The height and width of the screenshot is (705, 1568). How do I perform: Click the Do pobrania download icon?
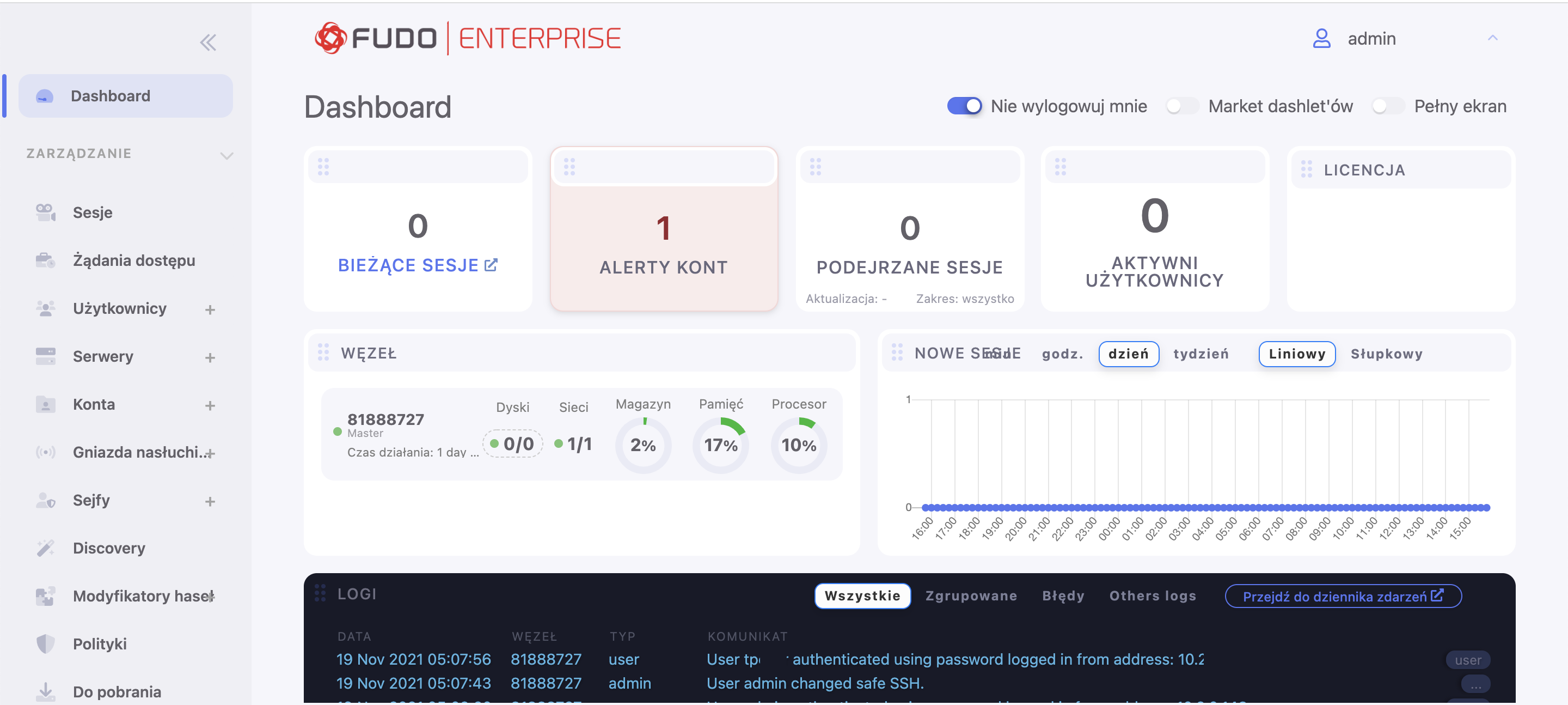tap(46, 691)
